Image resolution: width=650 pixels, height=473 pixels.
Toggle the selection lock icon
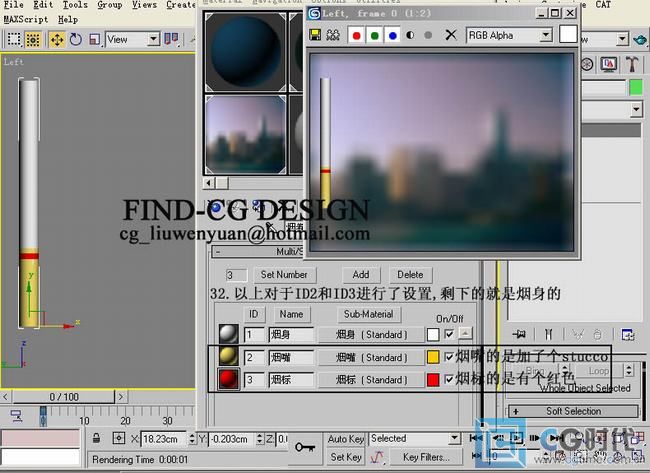pos(96,438)
